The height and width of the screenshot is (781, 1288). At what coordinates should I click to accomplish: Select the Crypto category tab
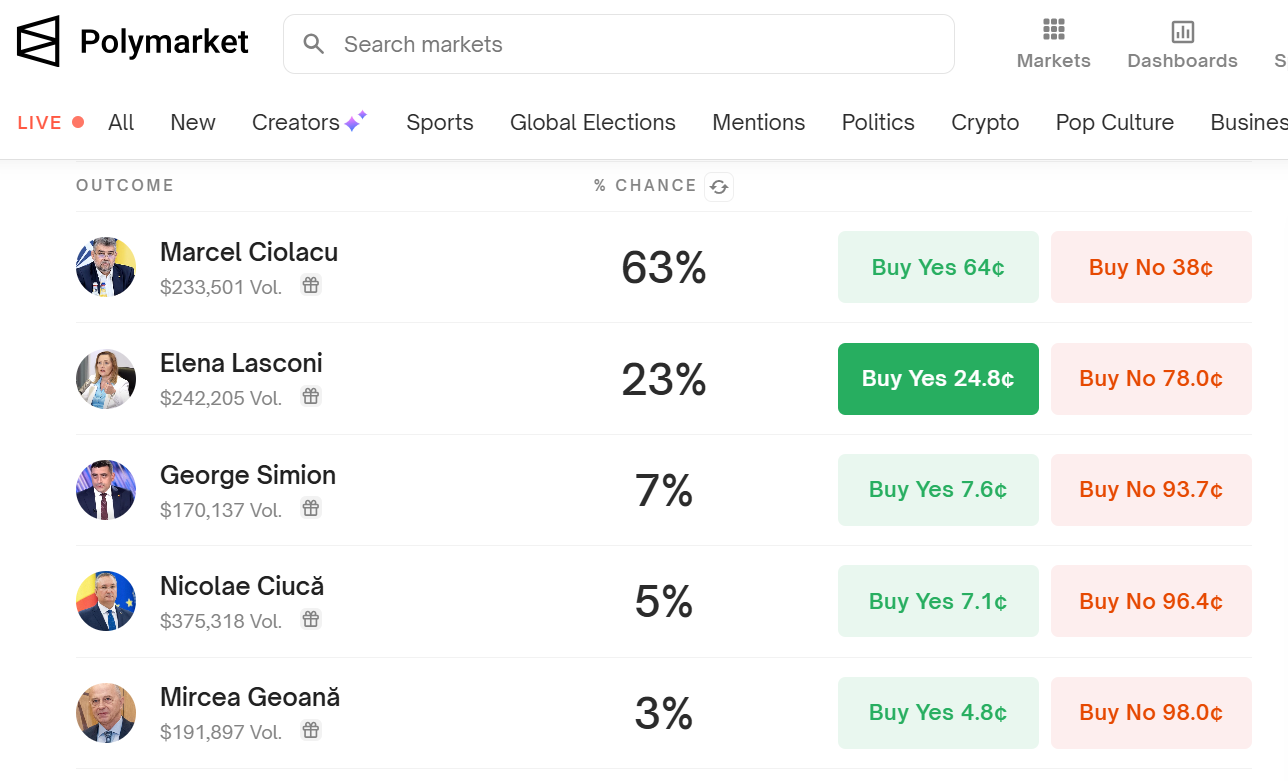pyautogui.click(x=984, y=122)
